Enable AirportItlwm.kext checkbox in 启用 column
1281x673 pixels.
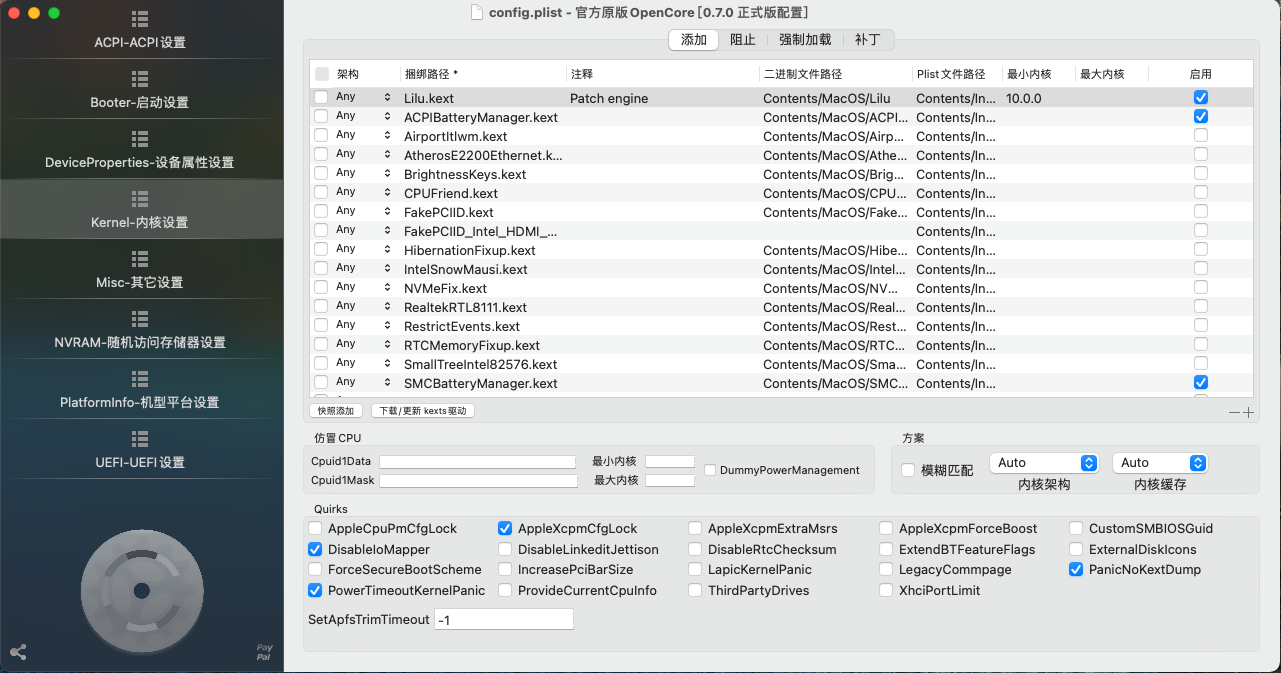(x=1201, y=136)
